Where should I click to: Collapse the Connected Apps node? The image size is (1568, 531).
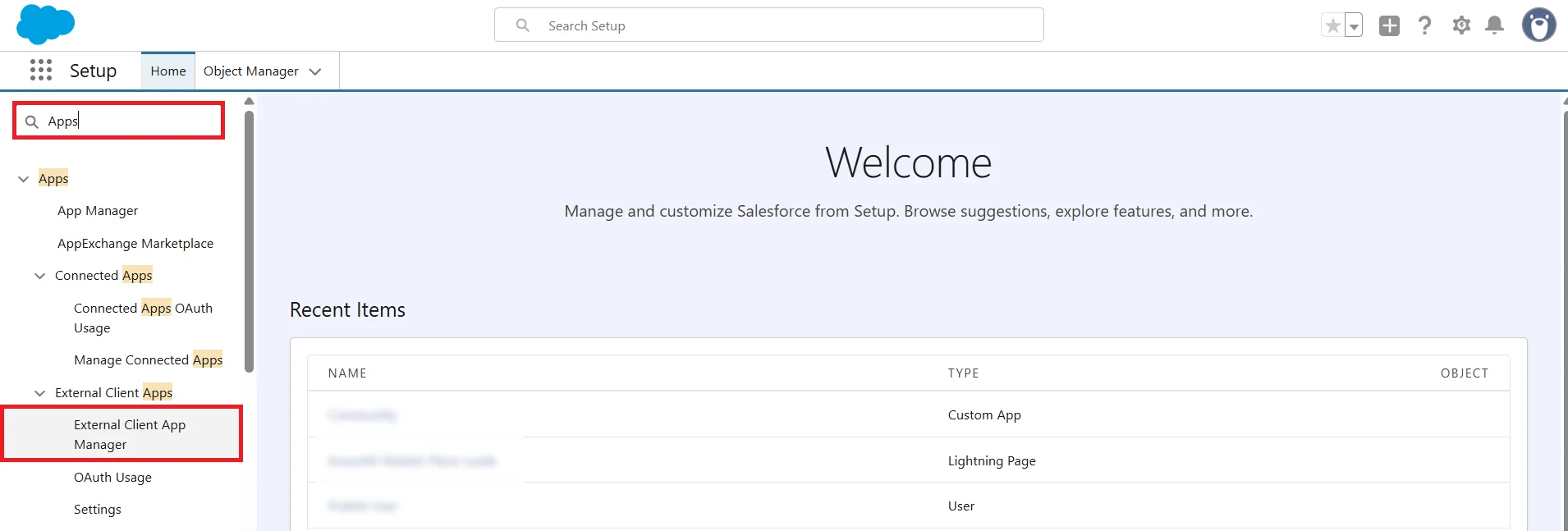(39, 276)
